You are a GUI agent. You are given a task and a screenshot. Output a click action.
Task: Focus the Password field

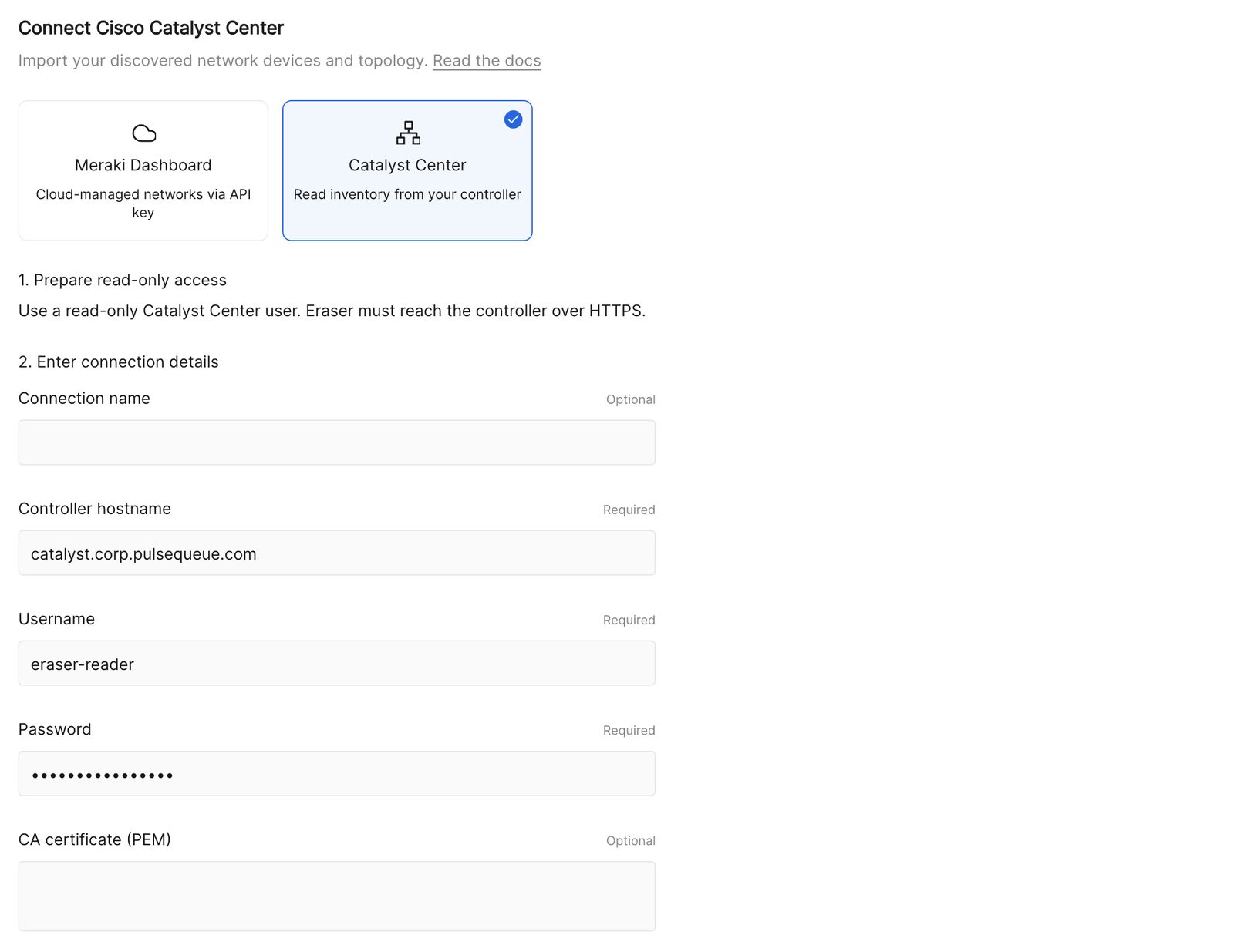click(x=337, y=773)
